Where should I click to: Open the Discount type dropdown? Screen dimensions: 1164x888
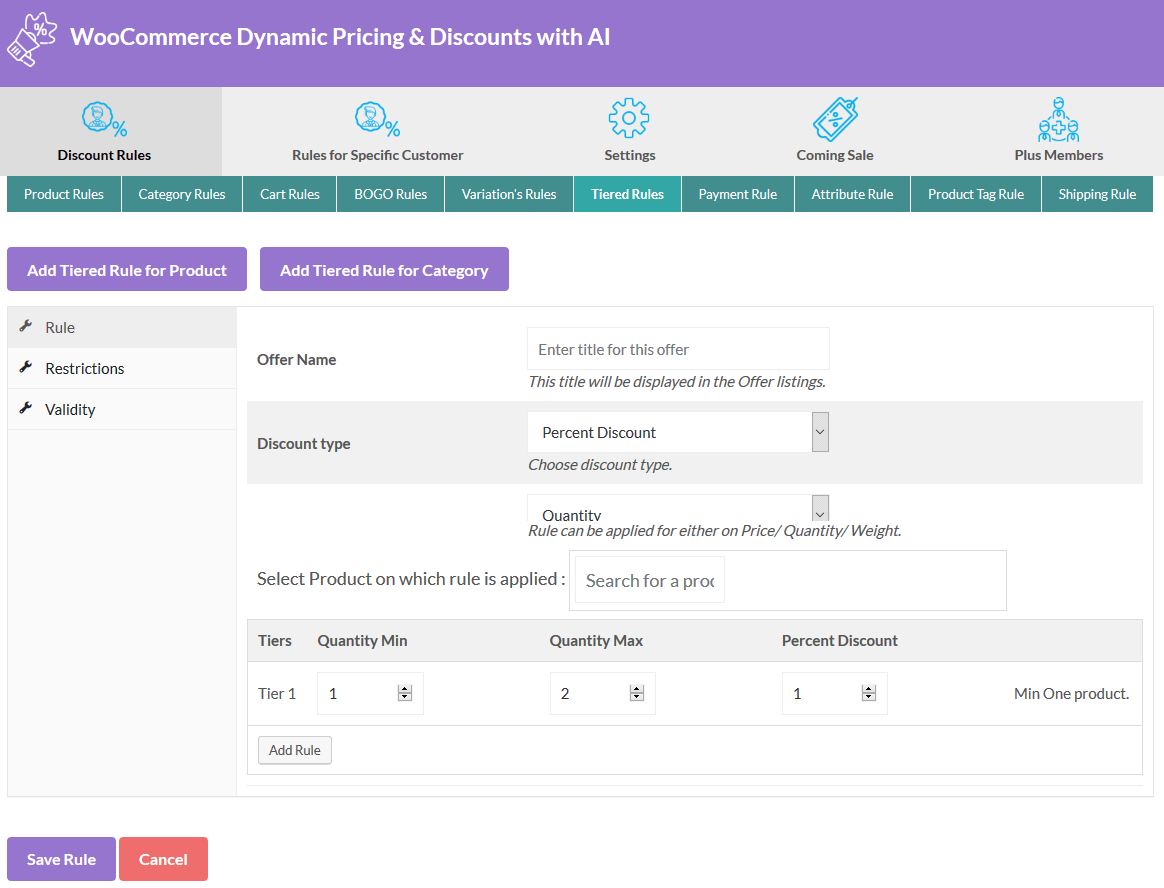tap(678, 431)
